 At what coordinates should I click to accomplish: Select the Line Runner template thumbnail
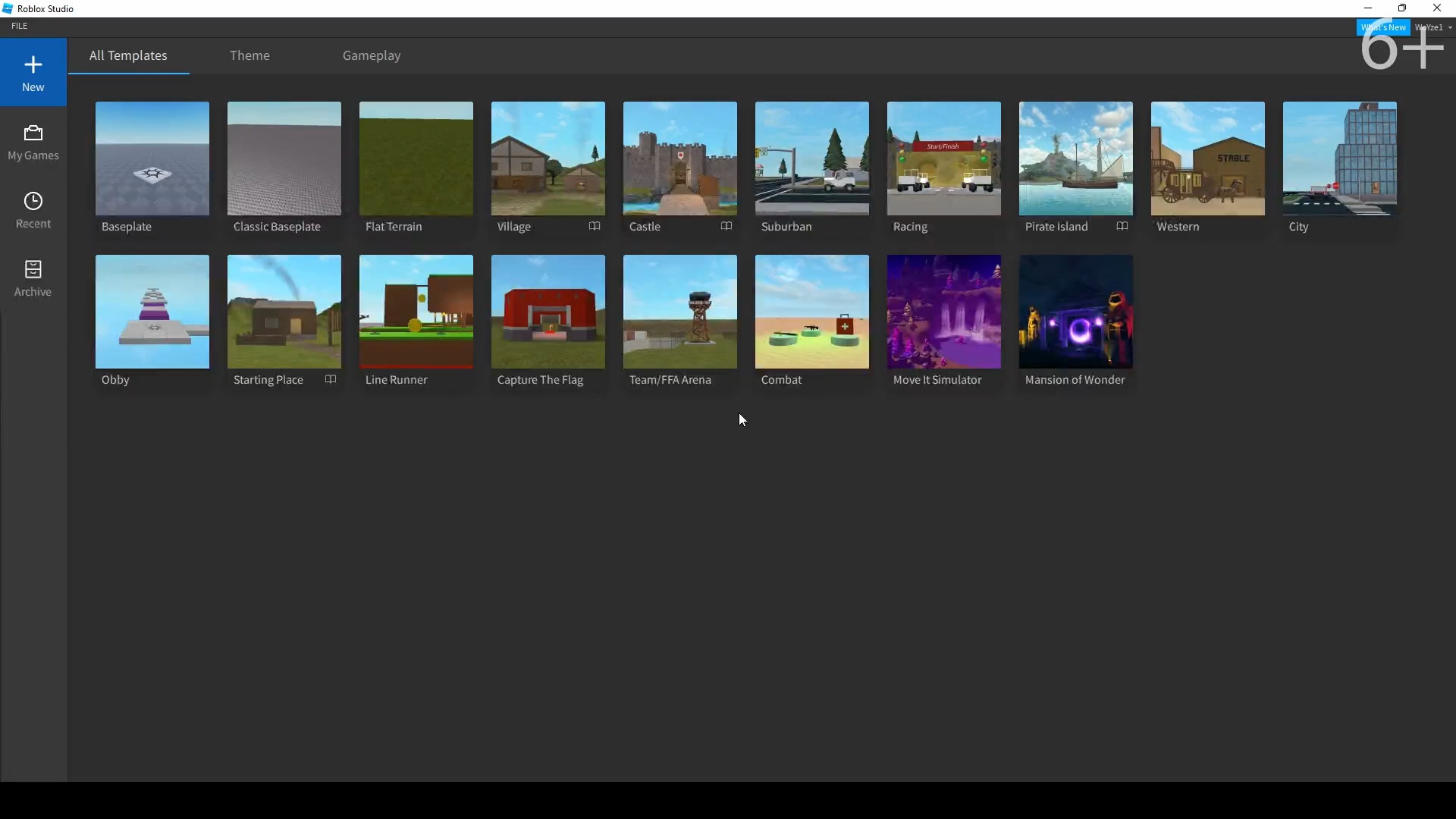[416, 312]
